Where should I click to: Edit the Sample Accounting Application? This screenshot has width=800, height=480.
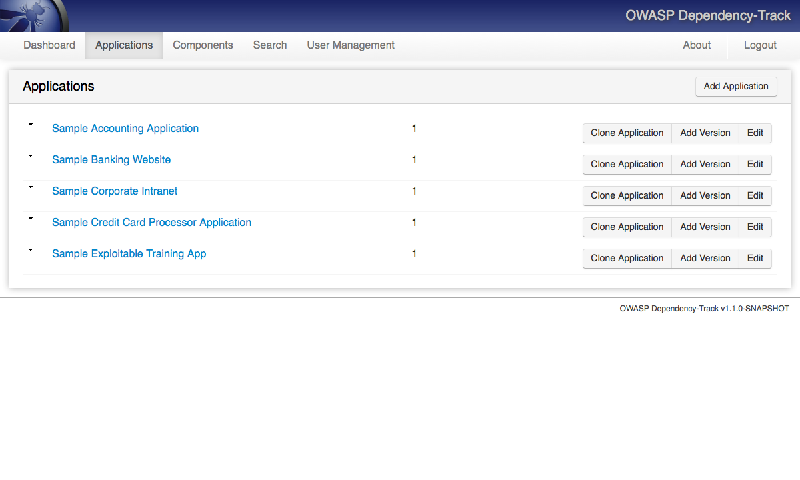point(755,133)
